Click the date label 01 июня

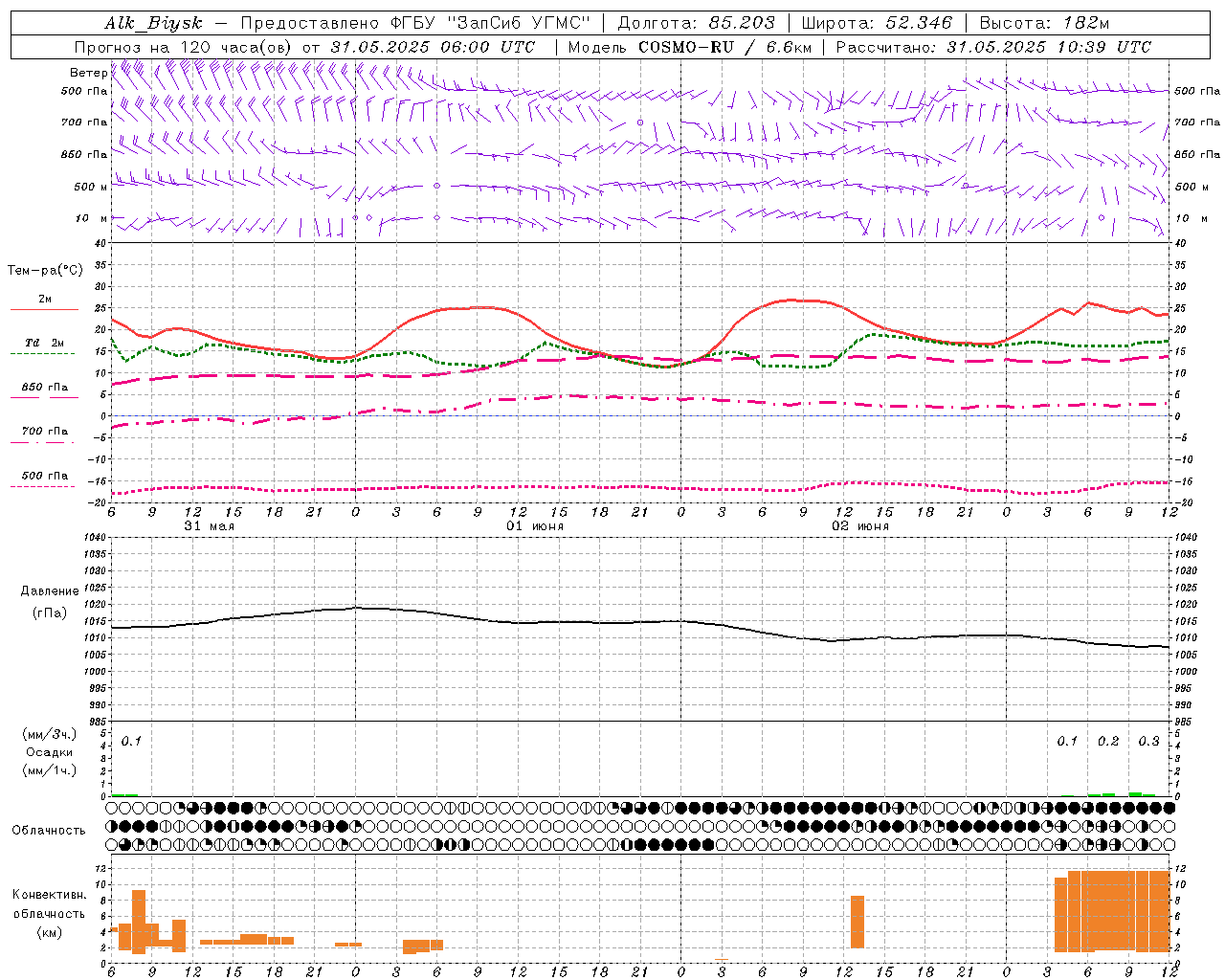point(535,526)
